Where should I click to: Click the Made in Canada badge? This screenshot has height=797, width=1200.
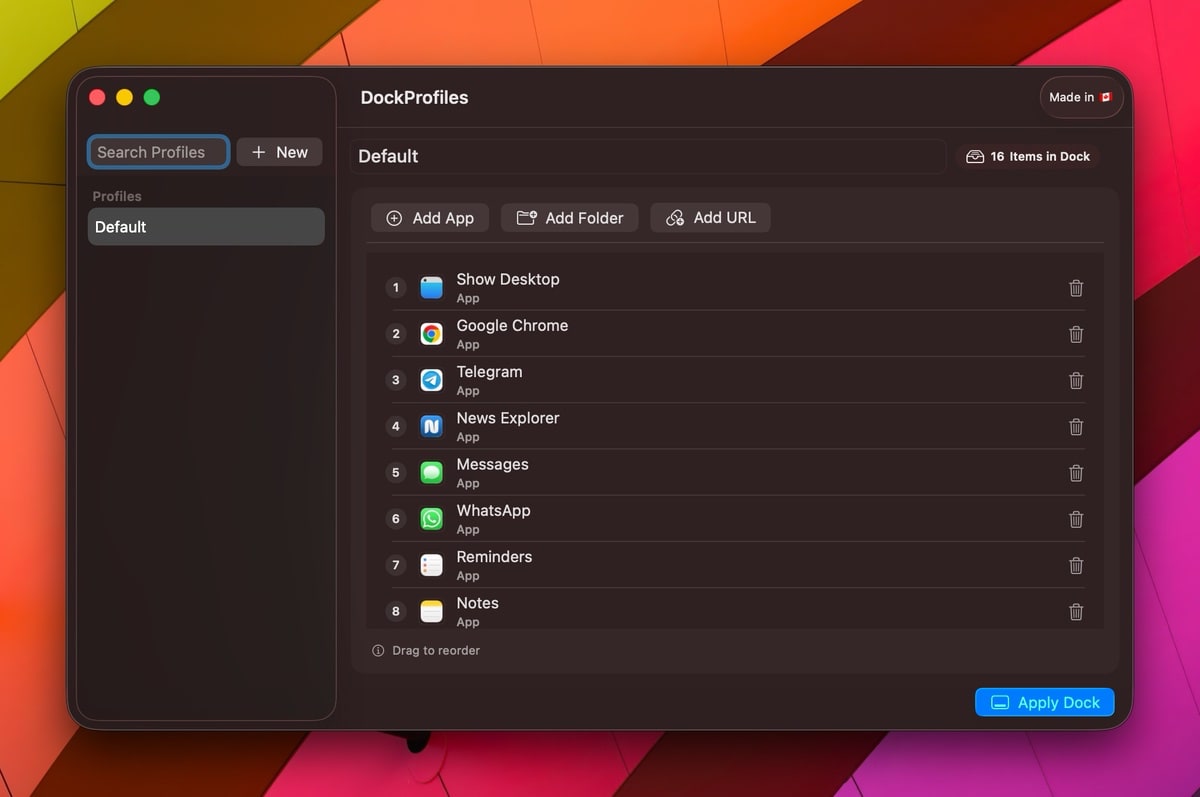coord(1081,97)
